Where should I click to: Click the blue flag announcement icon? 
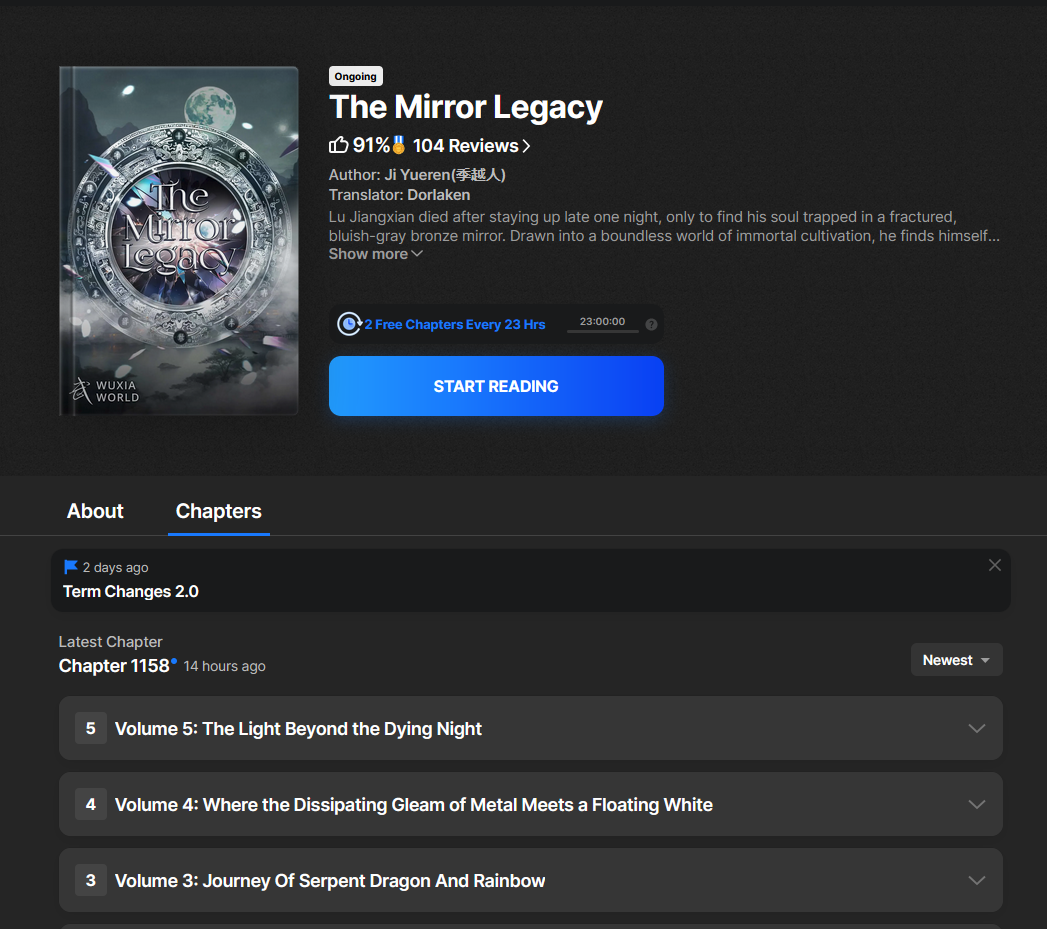tap(70, 567)
